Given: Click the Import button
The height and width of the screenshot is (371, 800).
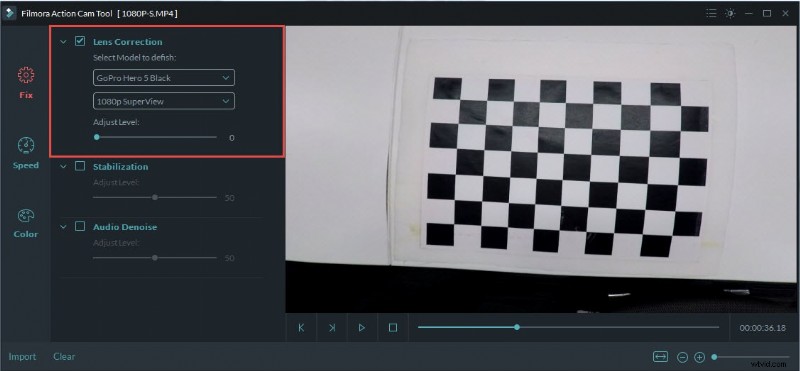Looking at the screenshot, I should pyautogui.click(x=22, y=357).
